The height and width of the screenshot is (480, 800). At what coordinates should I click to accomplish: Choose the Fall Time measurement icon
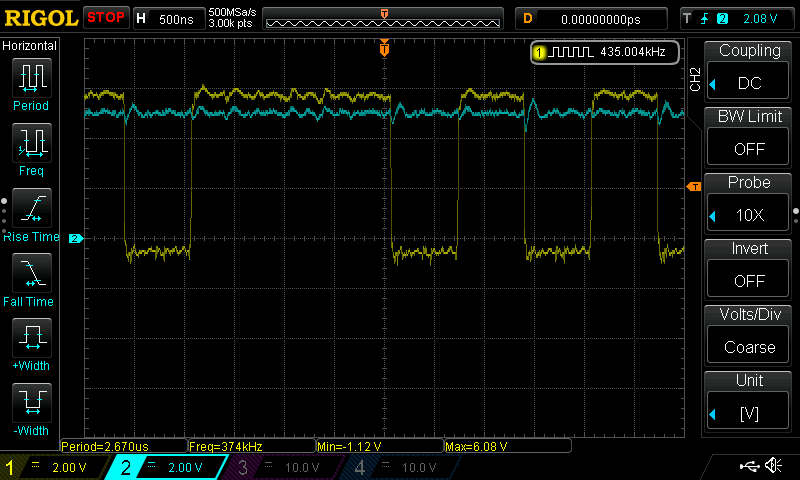[31, 273]
